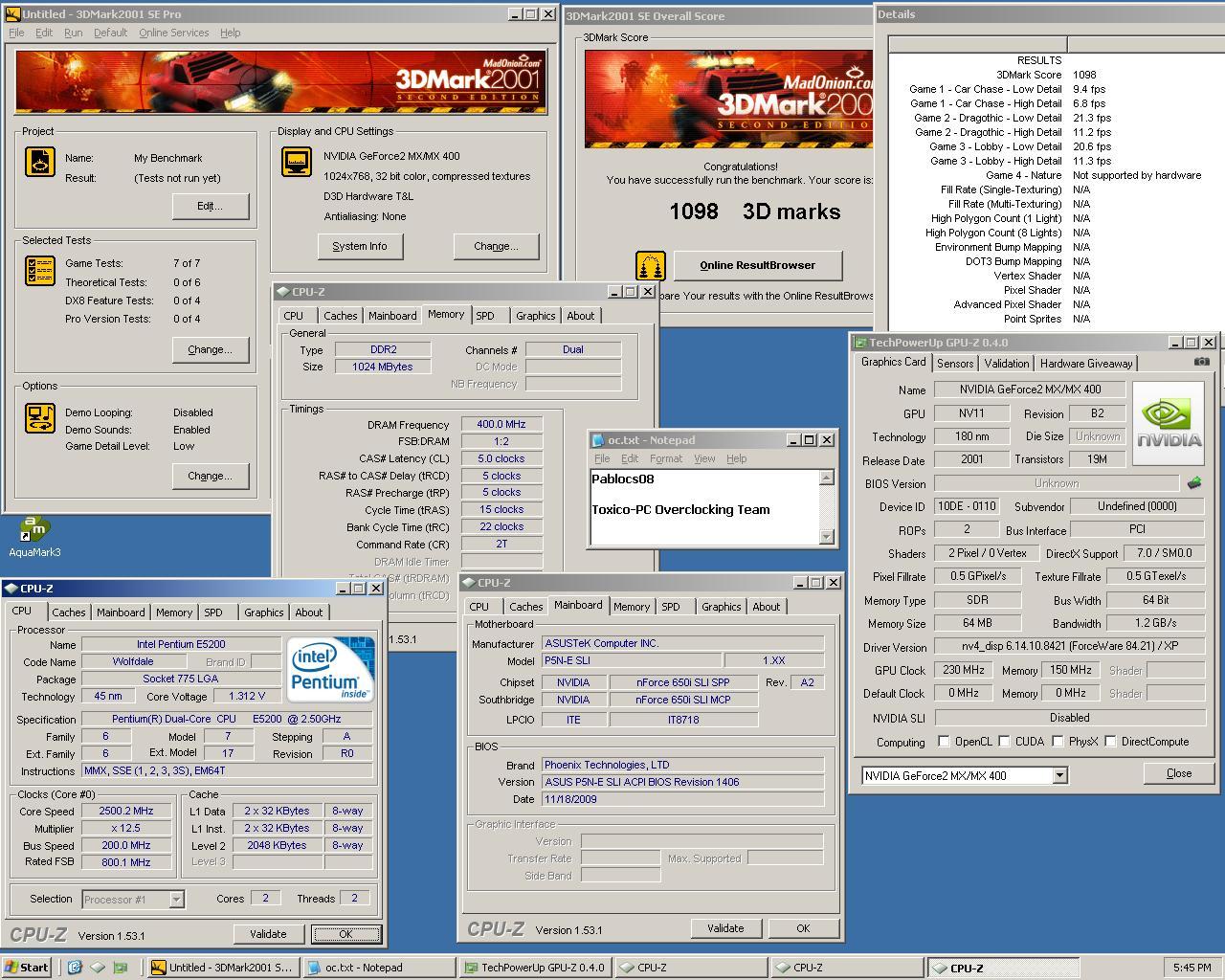Click the Online ResultBrowser icon
This screenshot has width=1225, height=980.
651,266
